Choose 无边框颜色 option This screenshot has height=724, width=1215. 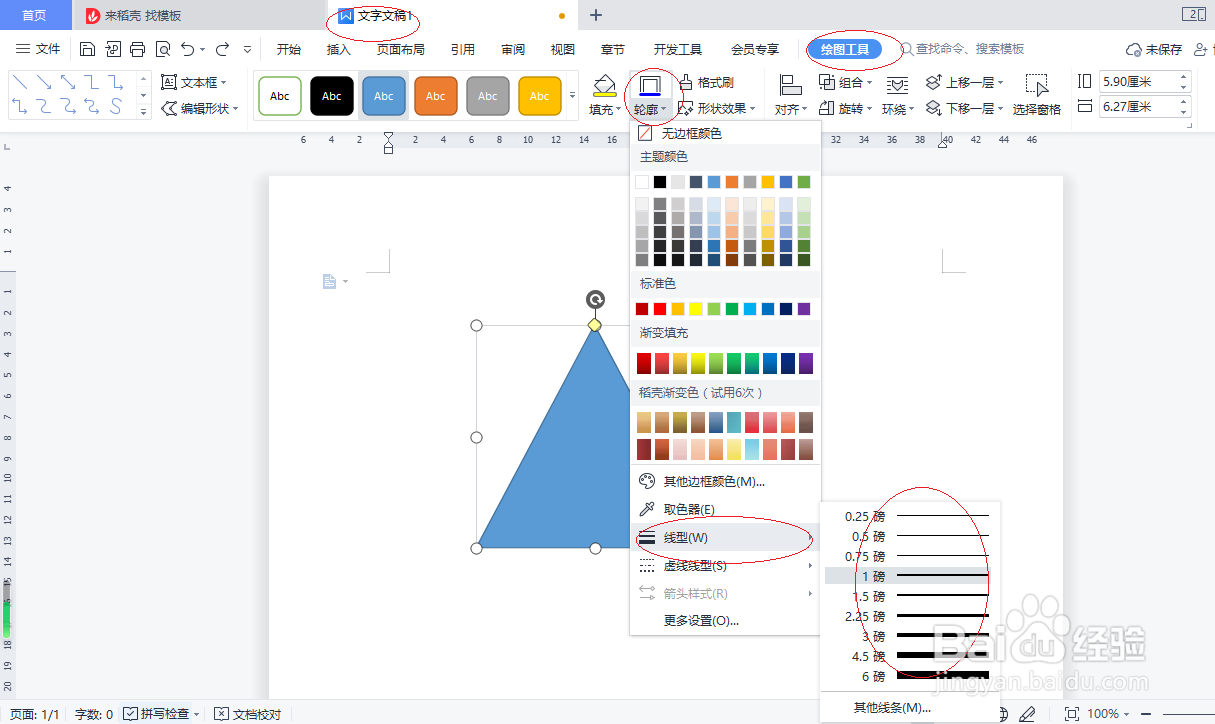tap(724, 133)
